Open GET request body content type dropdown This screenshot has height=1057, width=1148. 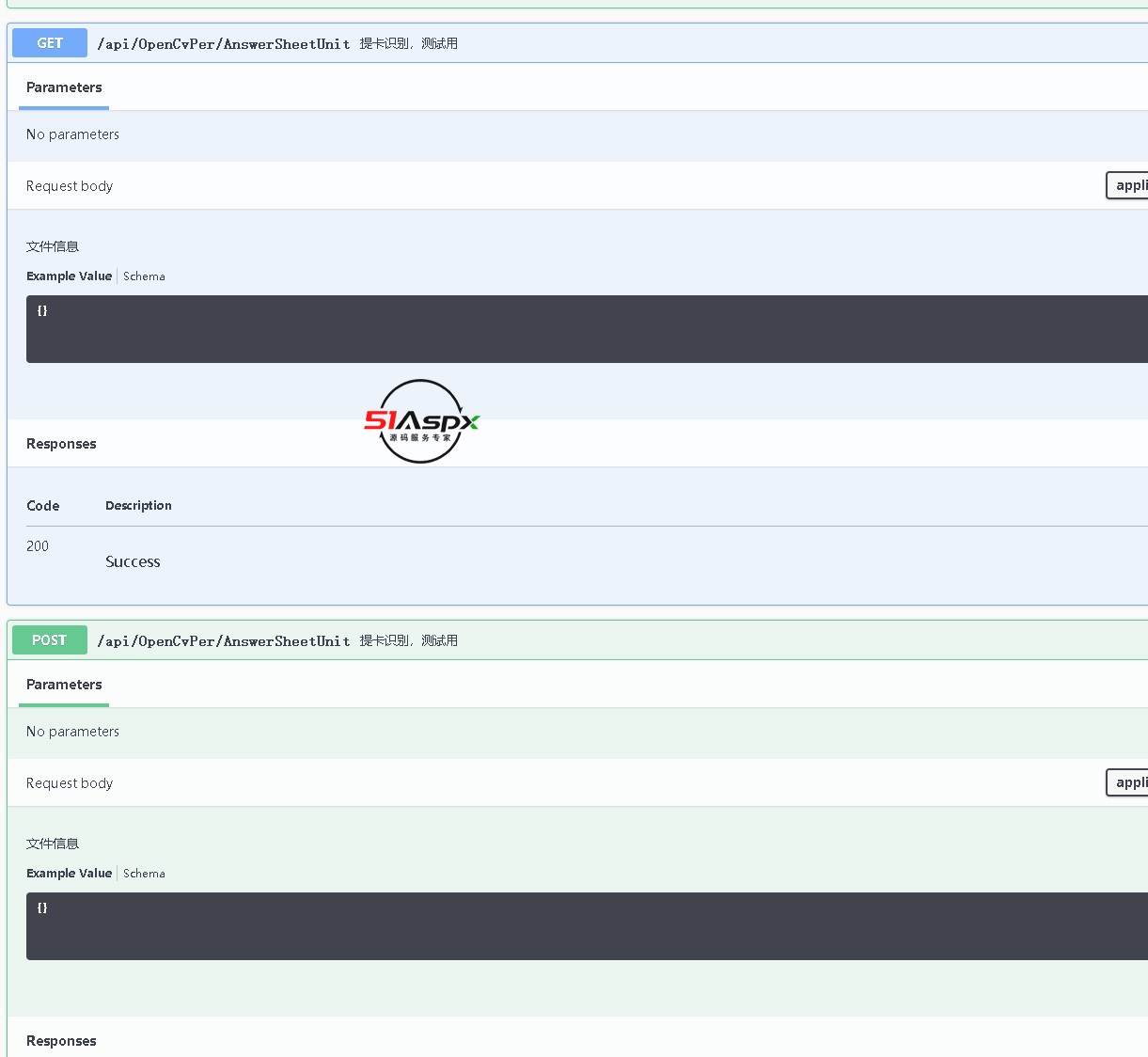click(x=1128, y=185)
